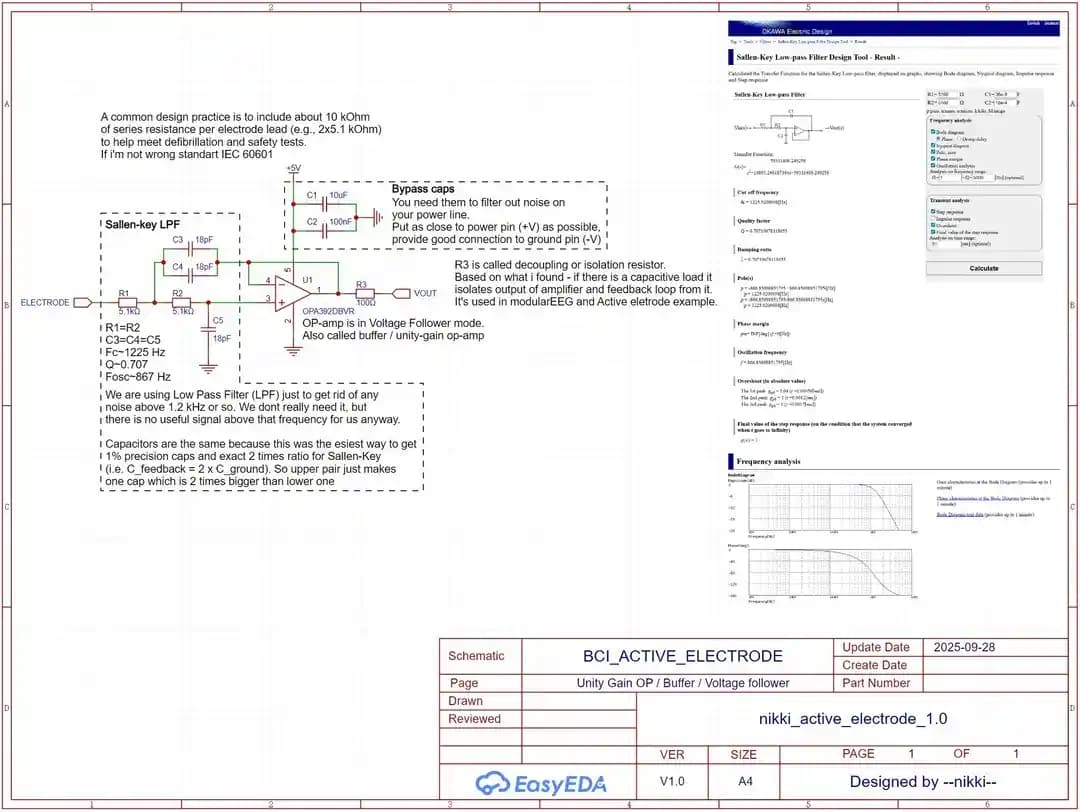Click the R1 value input field

pos(947,94)
